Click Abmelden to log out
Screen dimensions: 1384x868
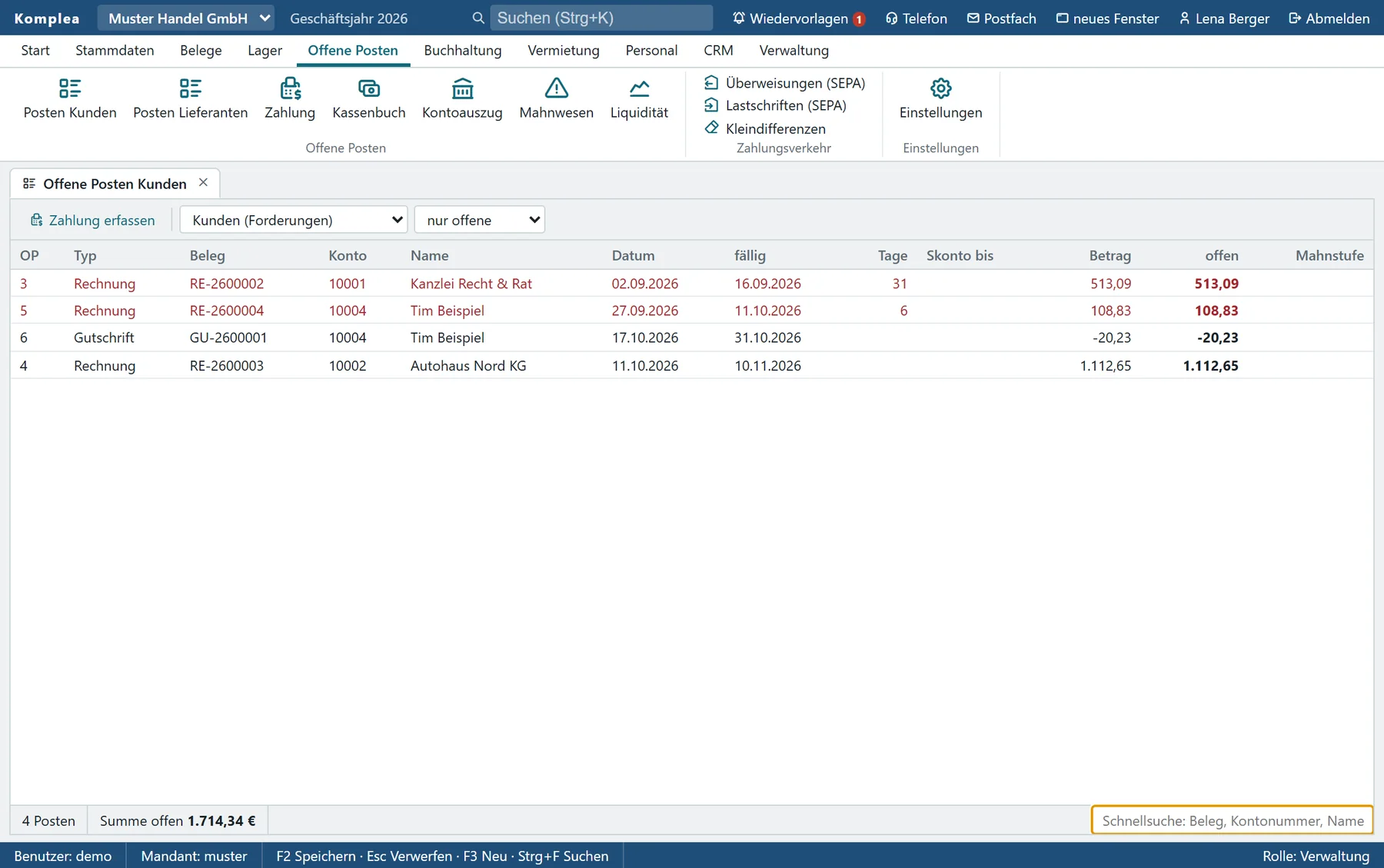1329,18
